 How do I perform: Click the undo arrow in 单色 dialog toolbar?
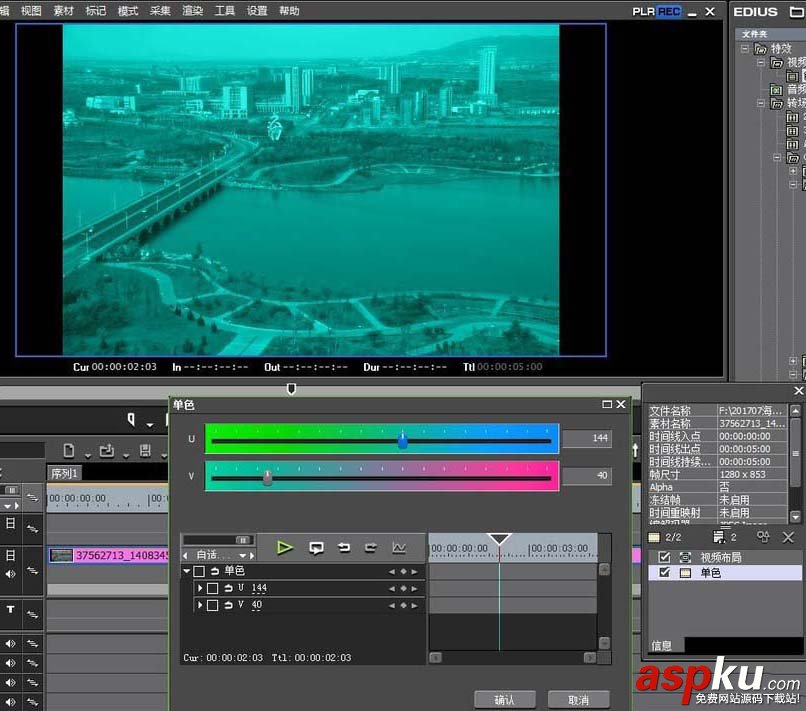(x=344, y=548)
